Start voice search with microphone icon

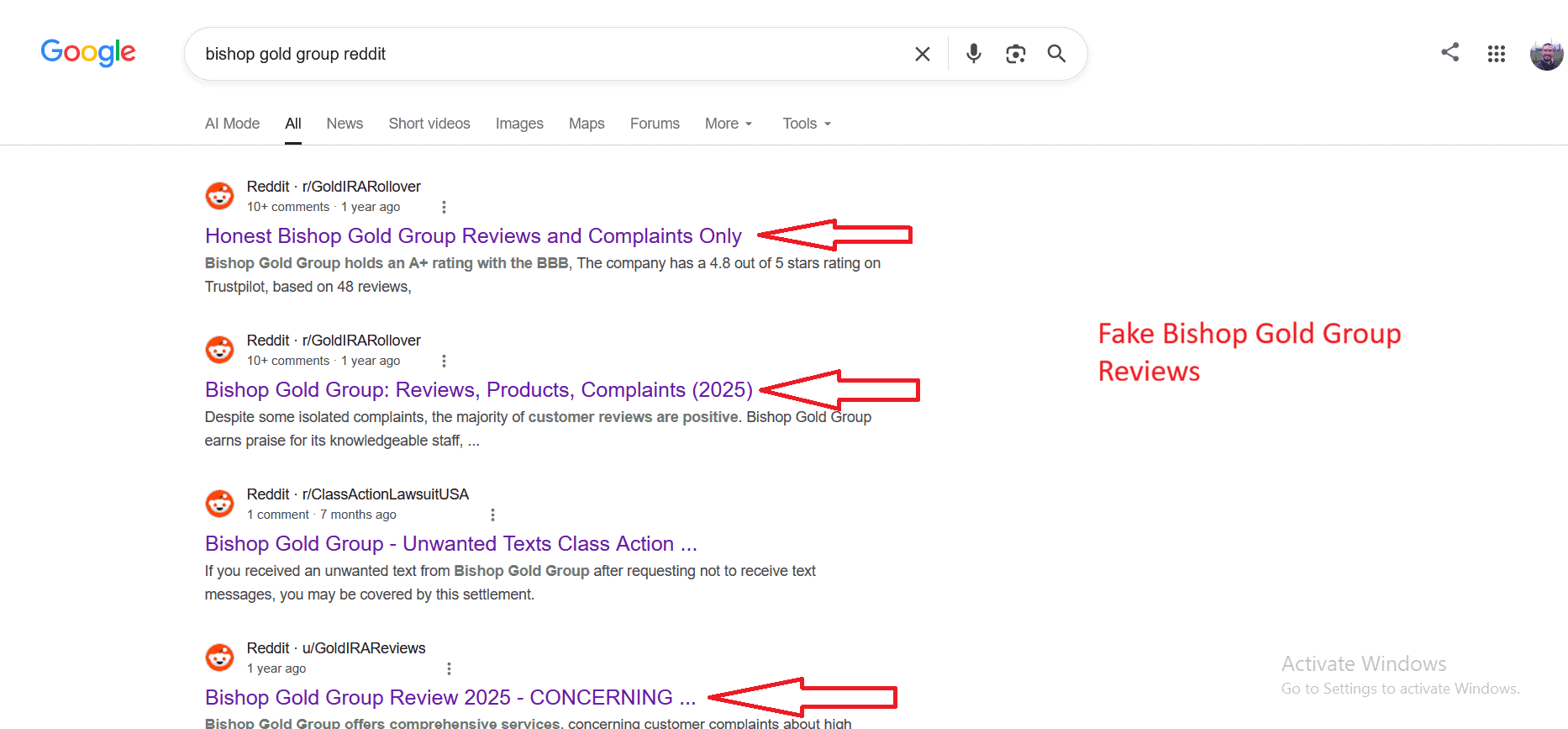point(973,54)
